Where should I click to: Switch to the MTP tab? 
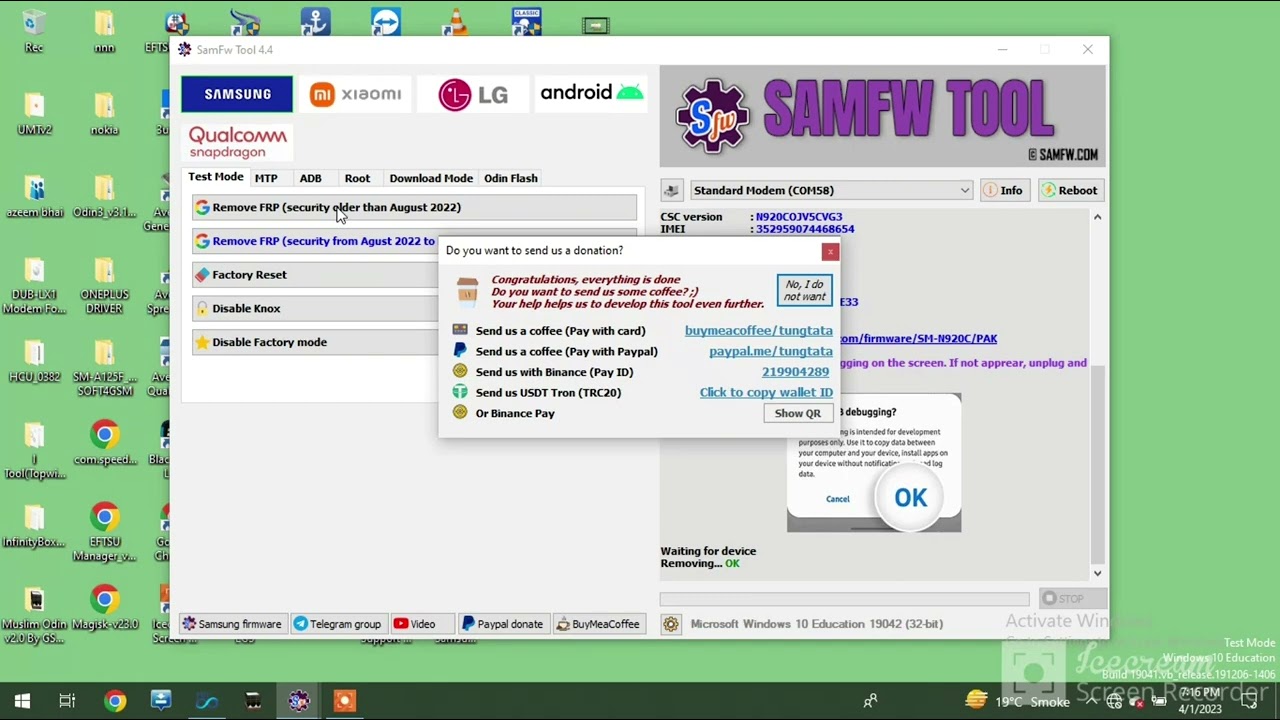266,178
